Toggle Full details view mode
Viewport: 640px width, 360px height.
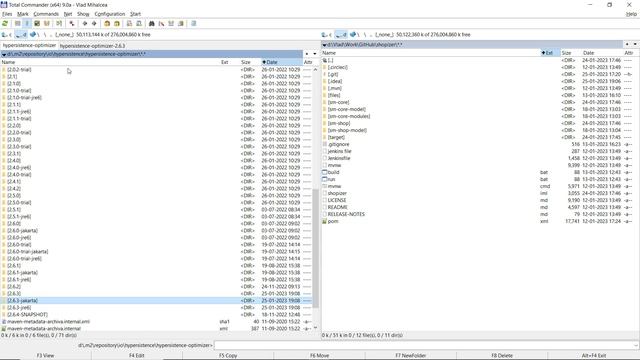[27, 24]
